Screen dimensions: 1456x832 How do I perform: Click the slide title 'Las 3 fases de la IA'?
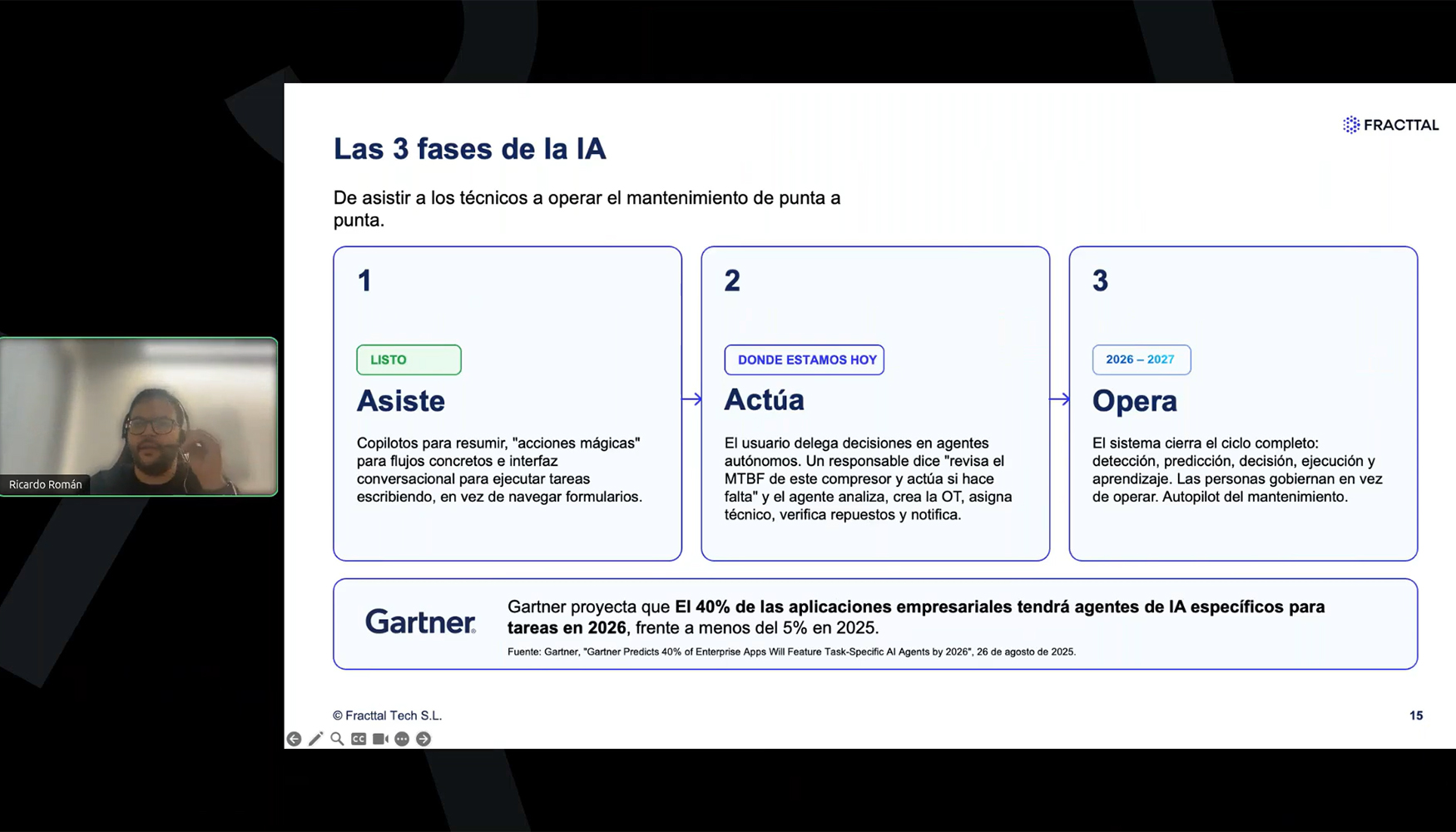[469, 149]
